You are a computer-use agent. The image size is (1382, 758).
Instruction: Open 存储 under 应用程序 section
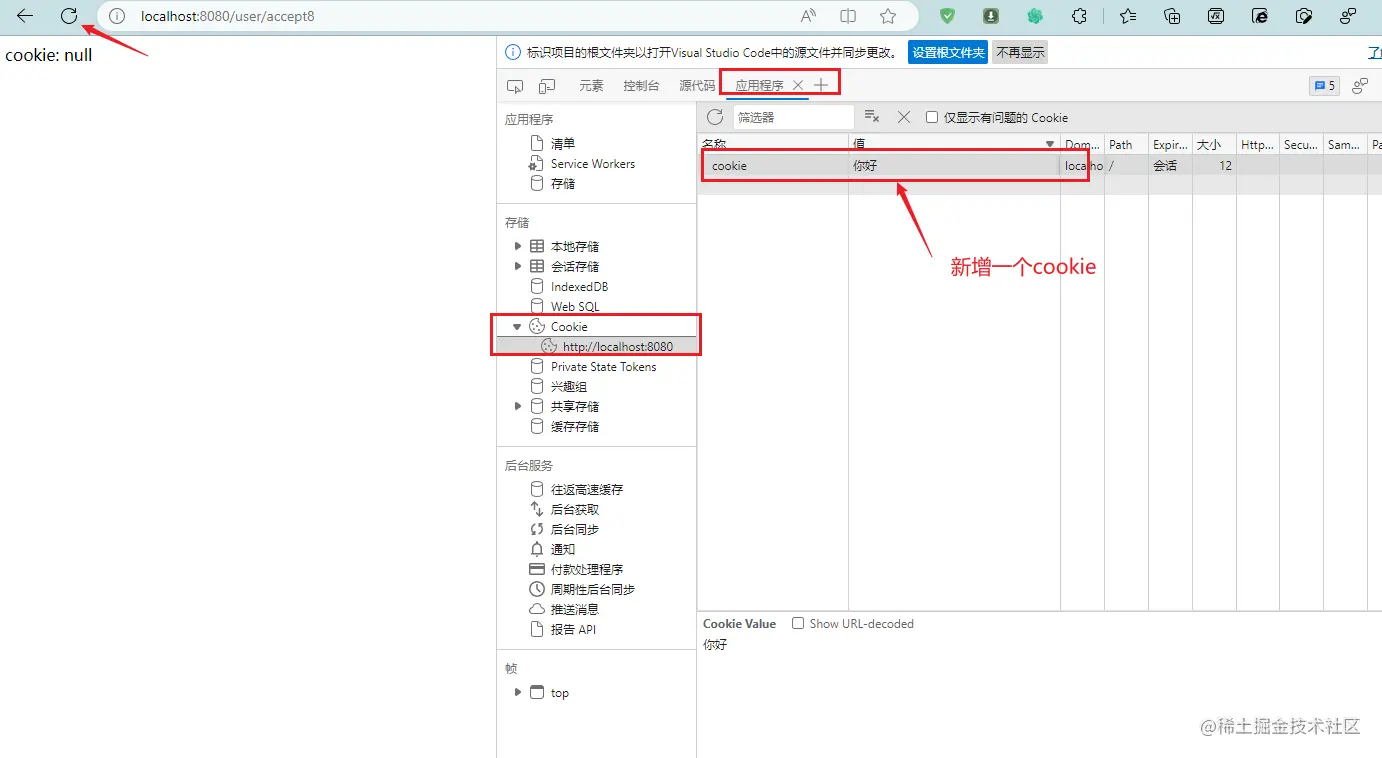click(563, 184)
